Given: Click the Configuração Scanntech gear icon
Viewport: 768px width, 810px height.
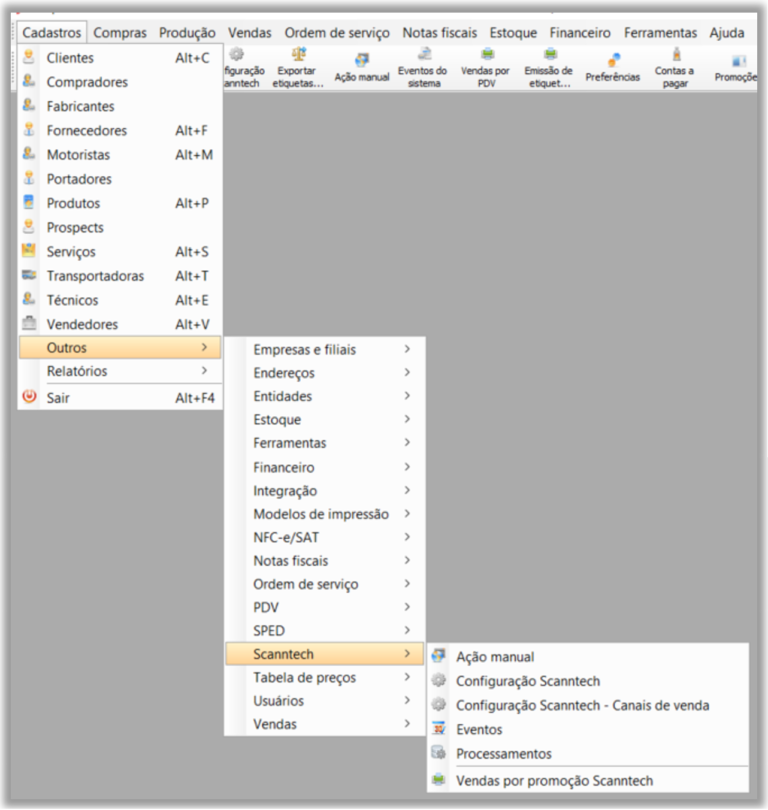Looking at the screenshot, I should 438,681.
